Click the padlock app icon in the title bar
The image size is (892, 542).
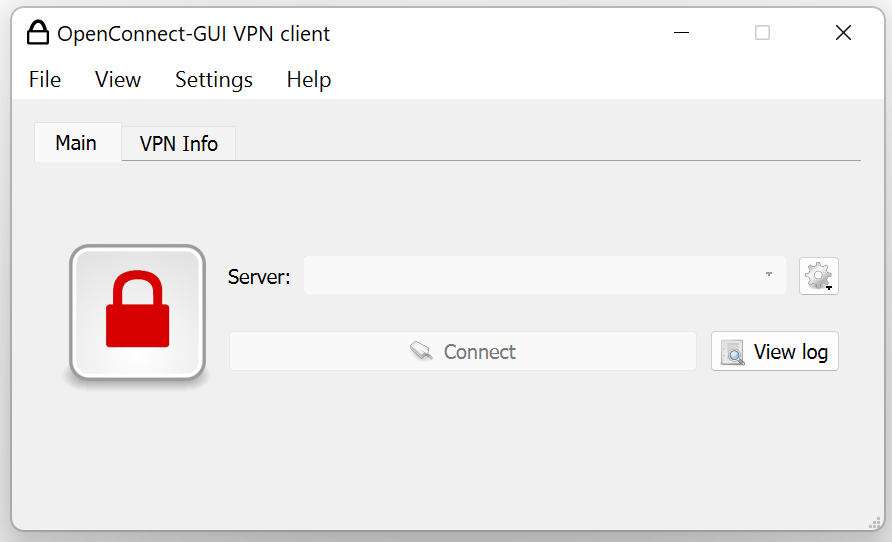point(37,33)
